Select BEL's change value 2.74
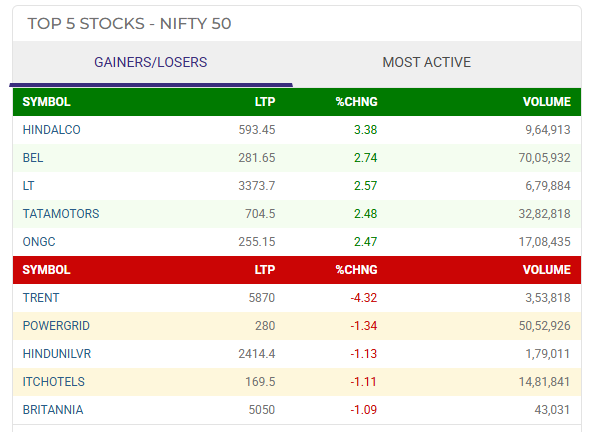The width and height of the screenshot is (589, 432). pyautogui.click(x=365, y=158)
